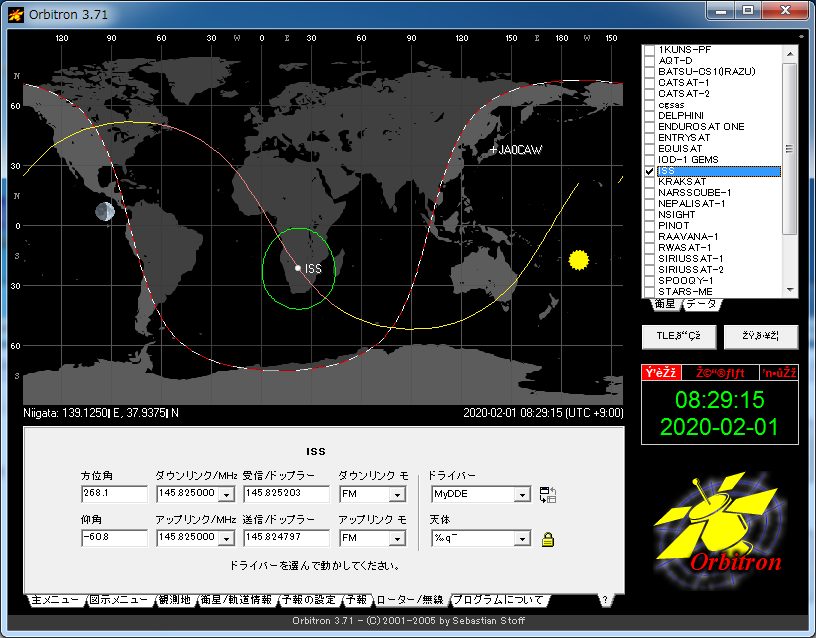Viewport: 816px width, 638px height.
Task: Click the azimuth 268.1 field
Action: 114,493
